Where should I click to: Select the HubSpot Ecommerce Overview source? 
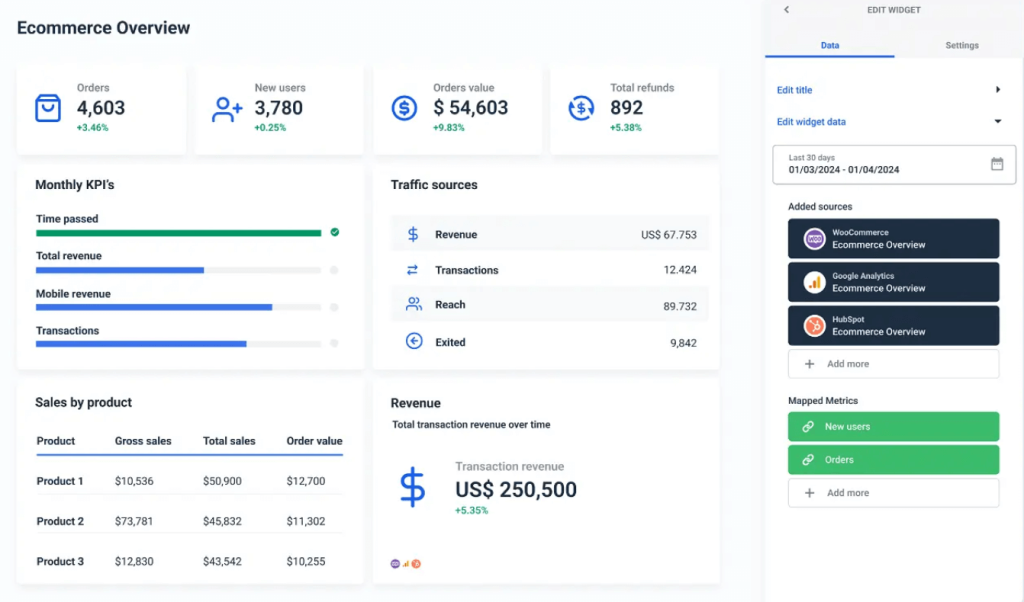coord(893,325)
